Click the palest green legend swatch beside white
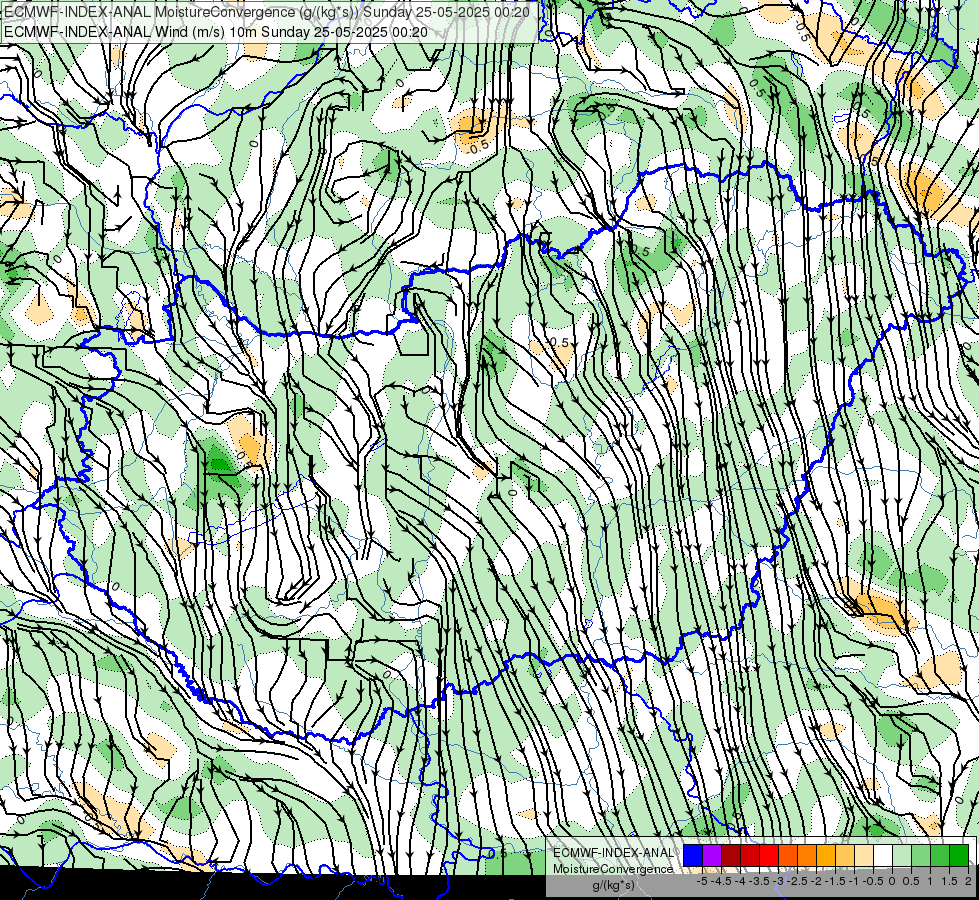 pyautogui.click(x=902, y=855)
